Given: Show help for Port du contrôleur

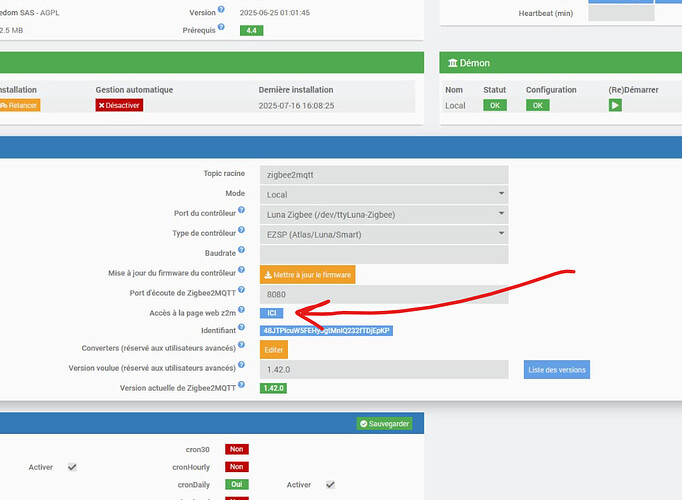Looking at the screenshot, I should pos(241,210).
